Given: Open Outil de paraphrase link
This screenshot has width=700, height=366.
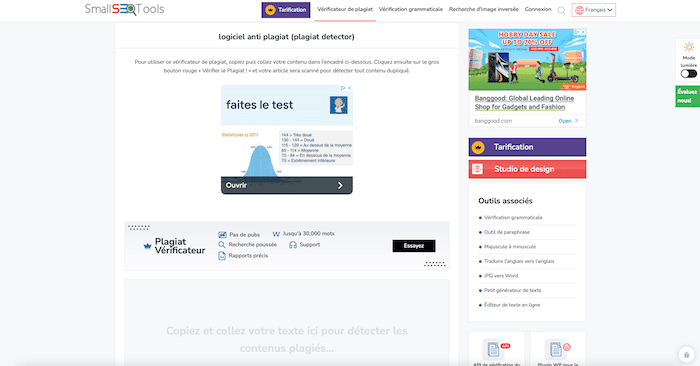Looking at the screenshot, I should point(507,232).
